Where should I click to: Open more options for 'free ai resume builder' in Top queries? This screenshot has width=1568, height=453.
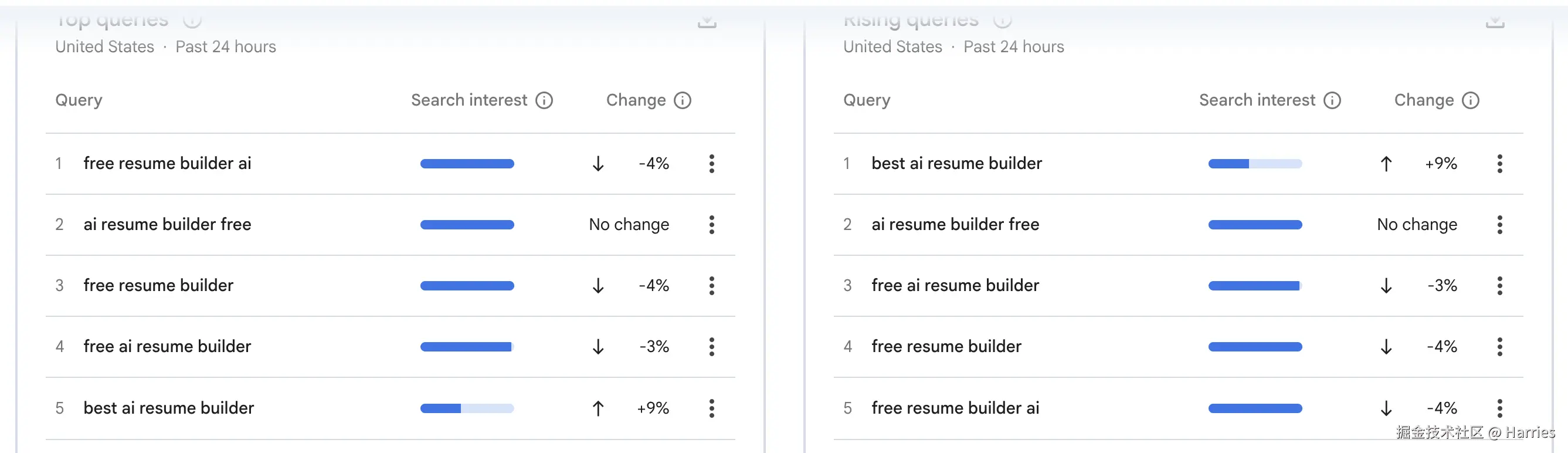pyautogui.click(x=711, y=346)
